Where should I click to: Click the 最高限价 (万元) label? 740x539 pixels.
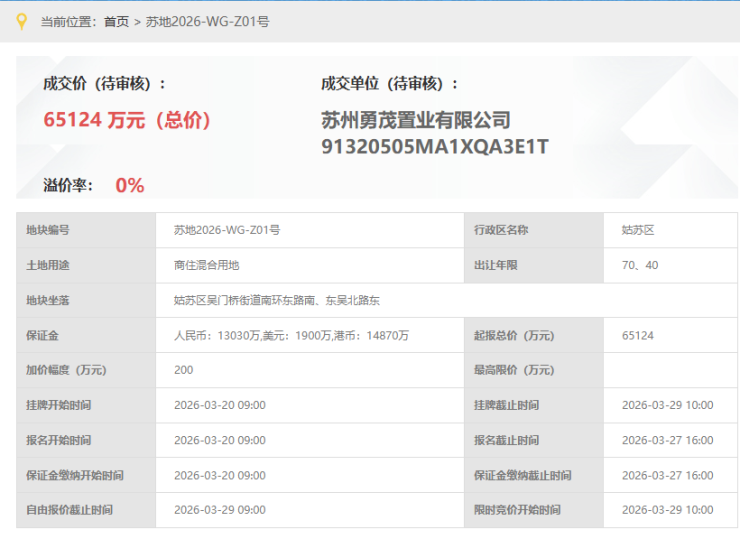coord(514,370)
